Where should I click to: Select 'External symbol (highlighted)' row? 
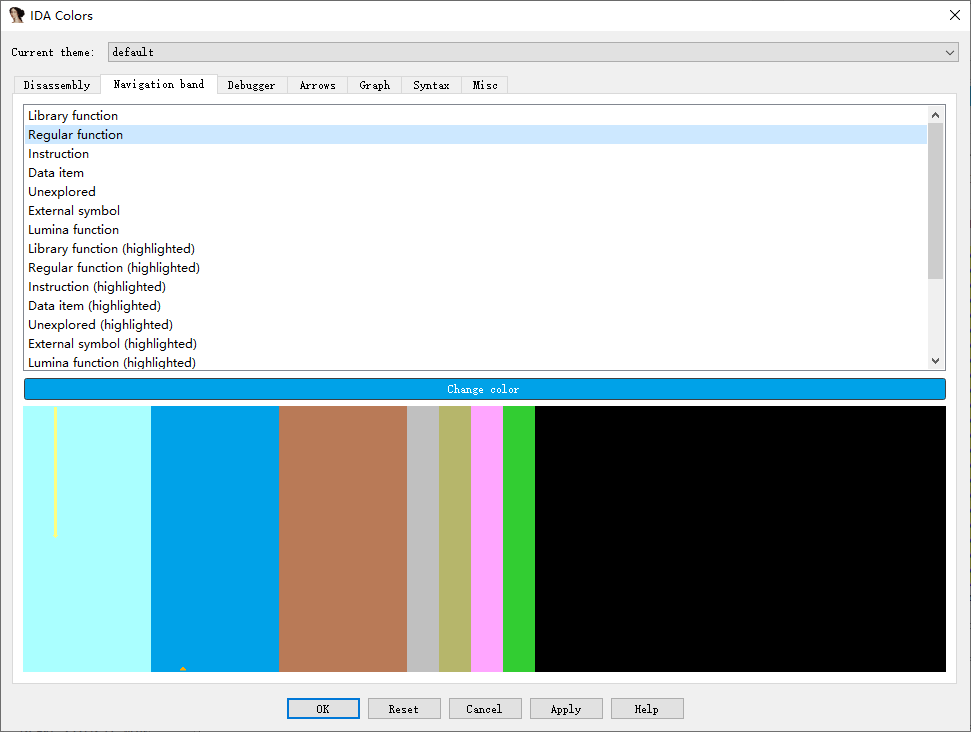pyautogui.click(x=476, y=344)
